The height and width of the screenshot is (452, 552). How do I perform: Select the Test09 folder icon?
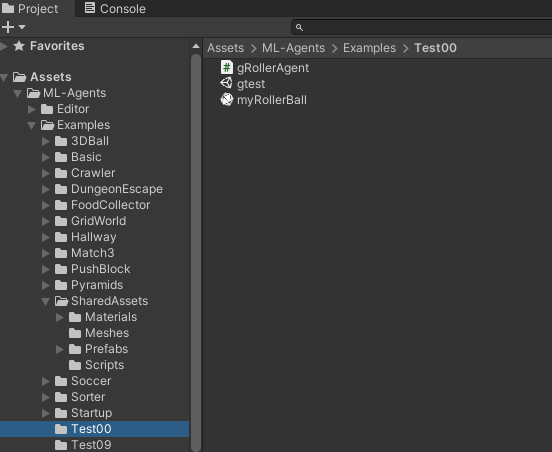61,445
